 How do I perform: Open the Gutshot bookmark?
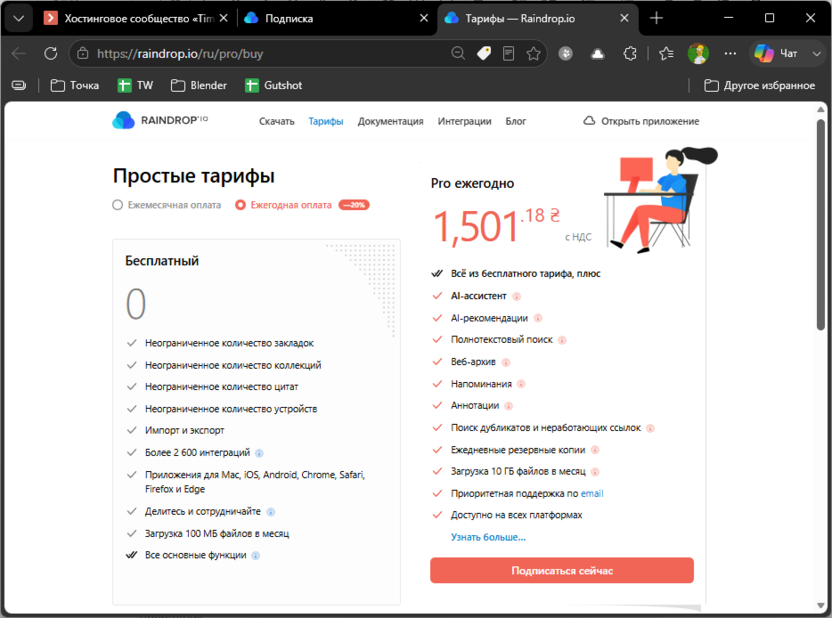pyautogui.click(x=273, y=85)
